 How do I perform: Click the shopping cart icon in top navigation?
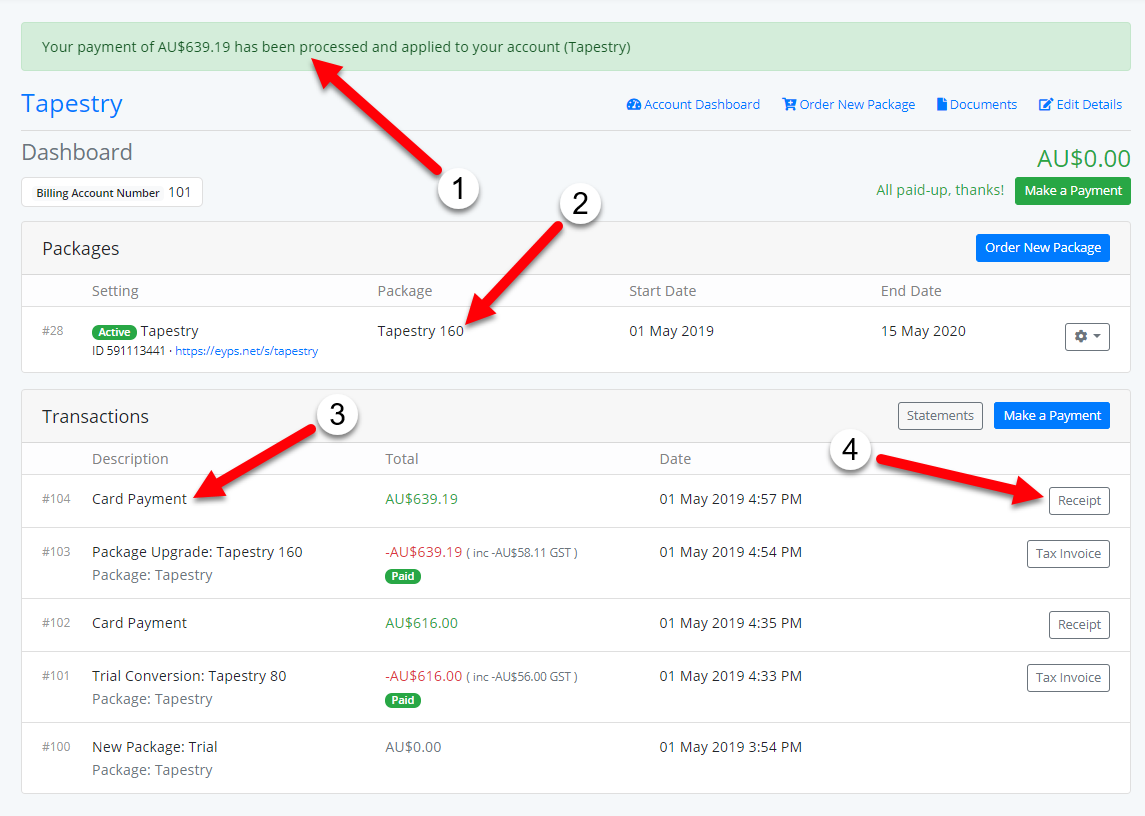(x=789, y=104)
